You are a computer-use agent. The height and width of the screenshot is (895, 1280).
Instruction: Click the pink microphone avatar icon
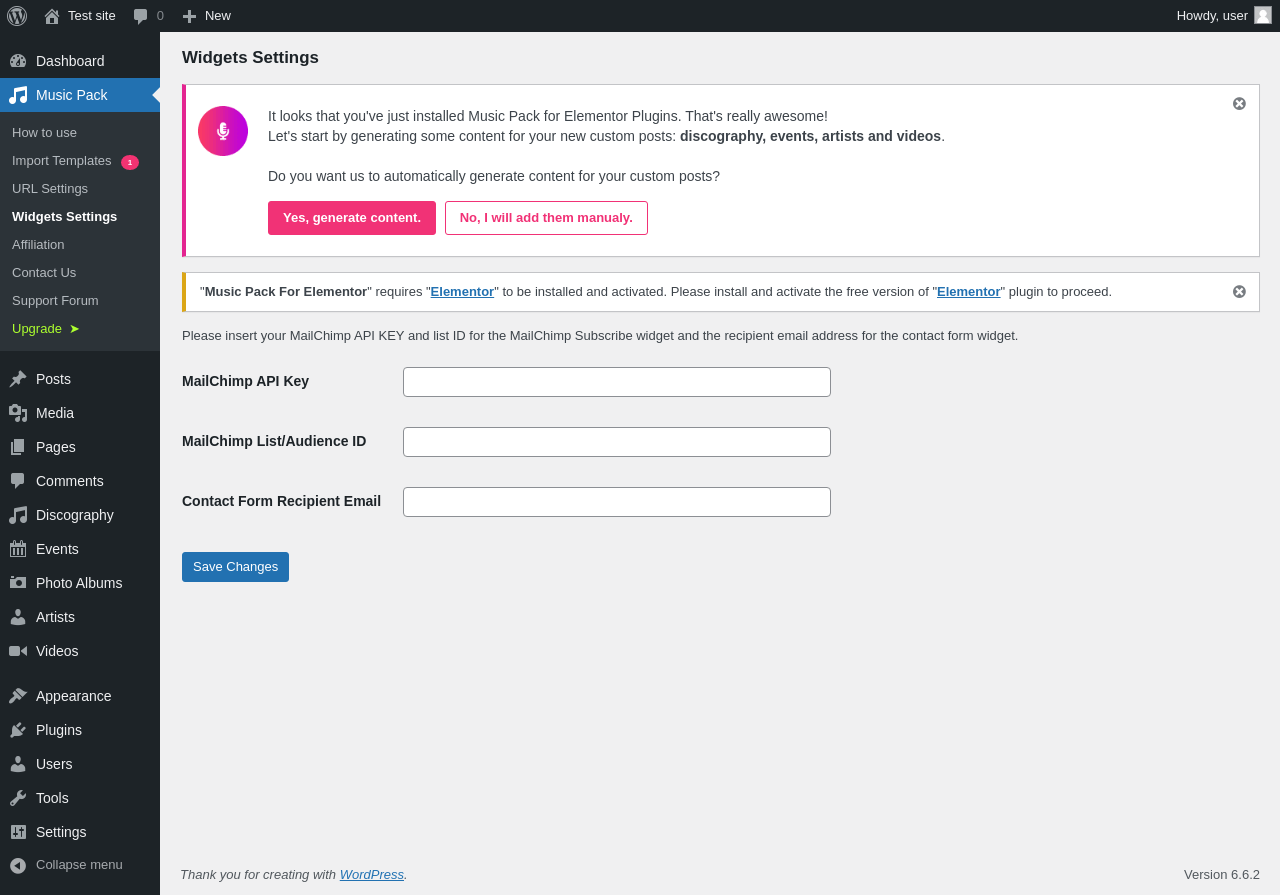[223, 131]
